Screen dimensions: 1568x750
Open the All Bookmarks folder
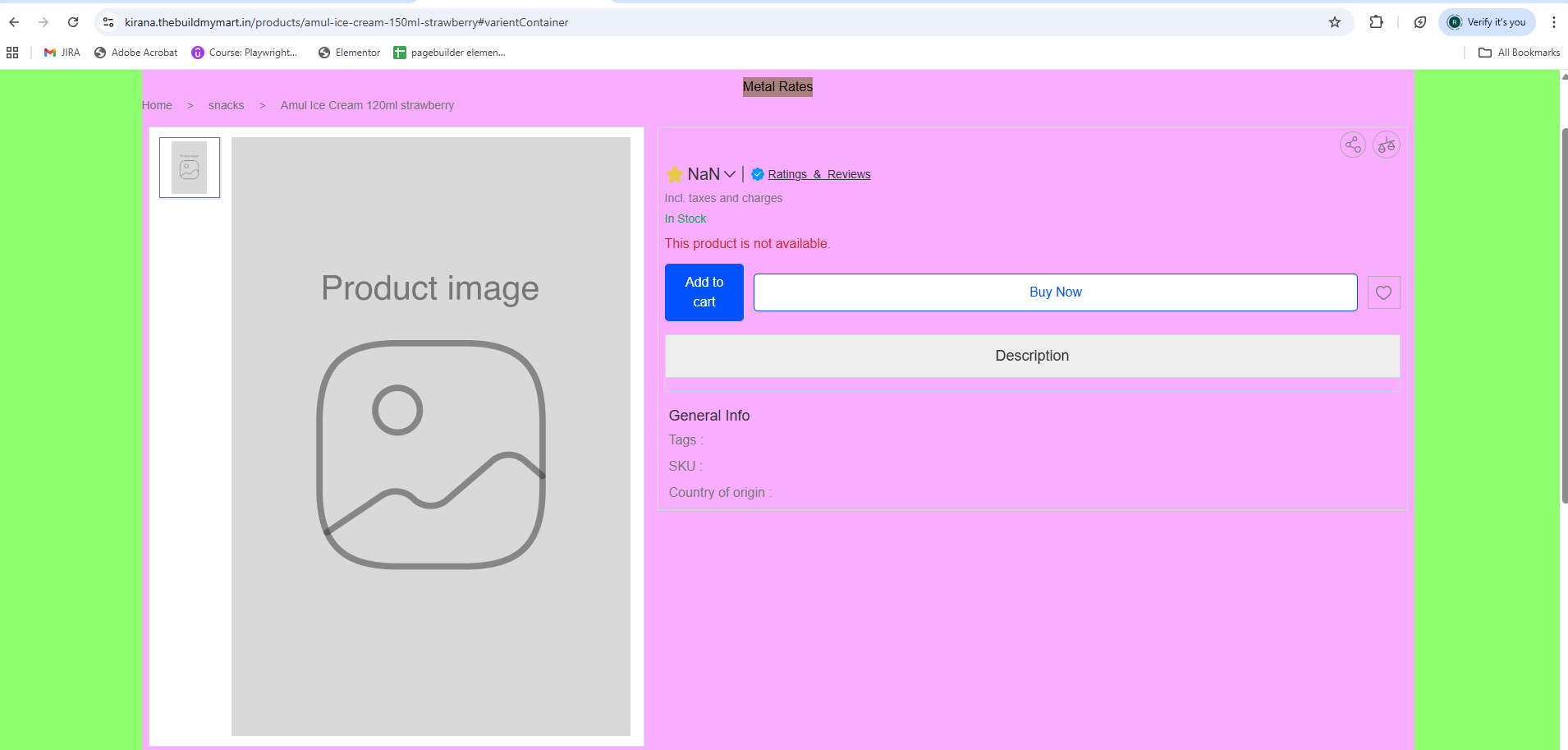pyautogui.click(x=1520, y=53)
